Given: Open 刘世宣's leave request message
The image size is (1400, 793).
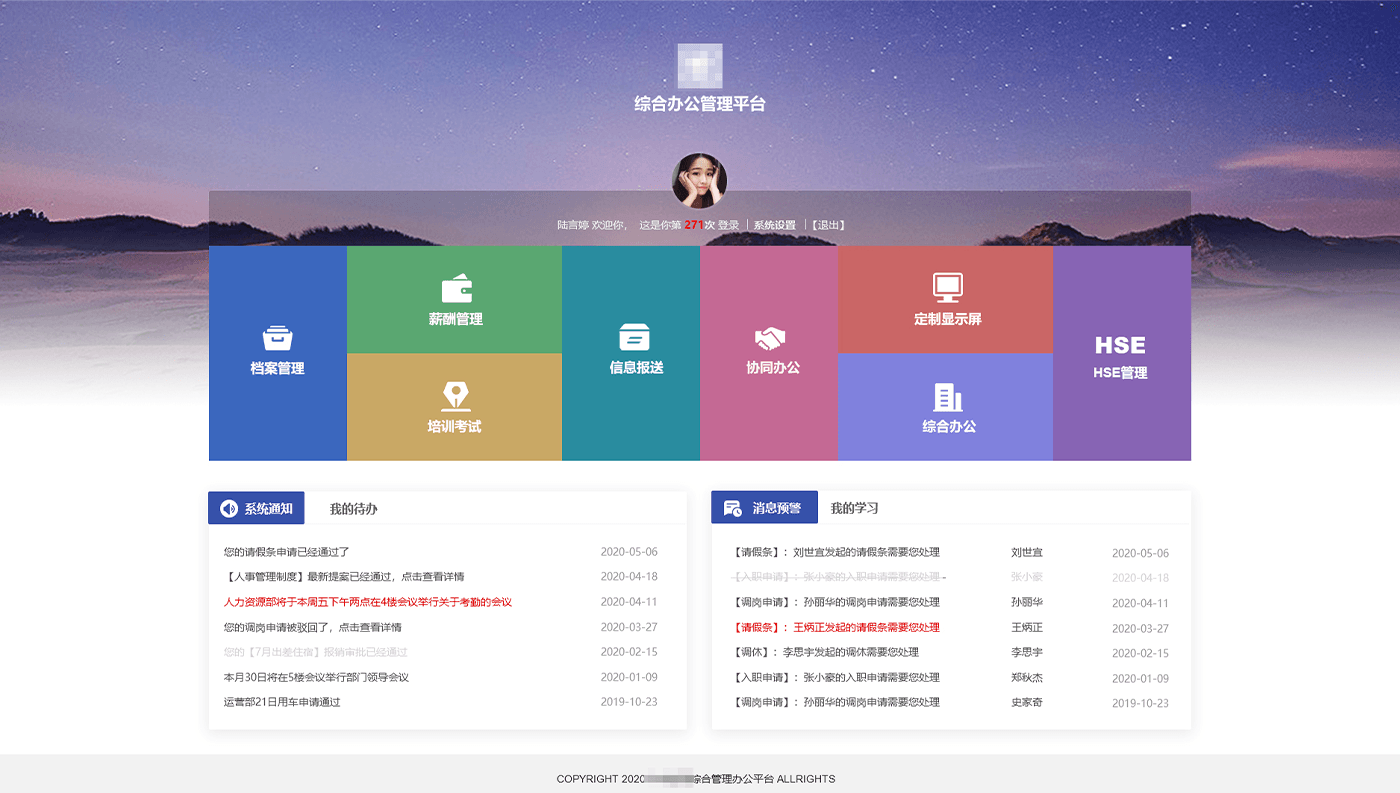Looking at the screenshot, I should pos(836,552).
